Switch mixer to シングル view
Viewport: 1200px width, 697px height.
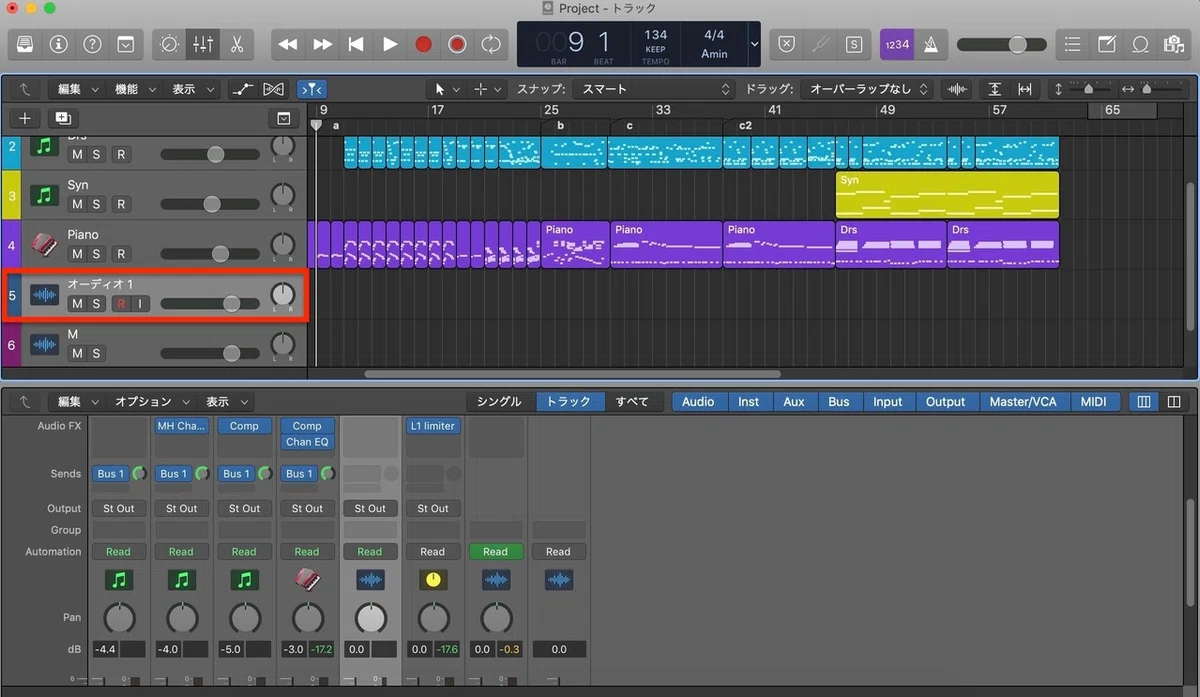click(x=499, y=401)
